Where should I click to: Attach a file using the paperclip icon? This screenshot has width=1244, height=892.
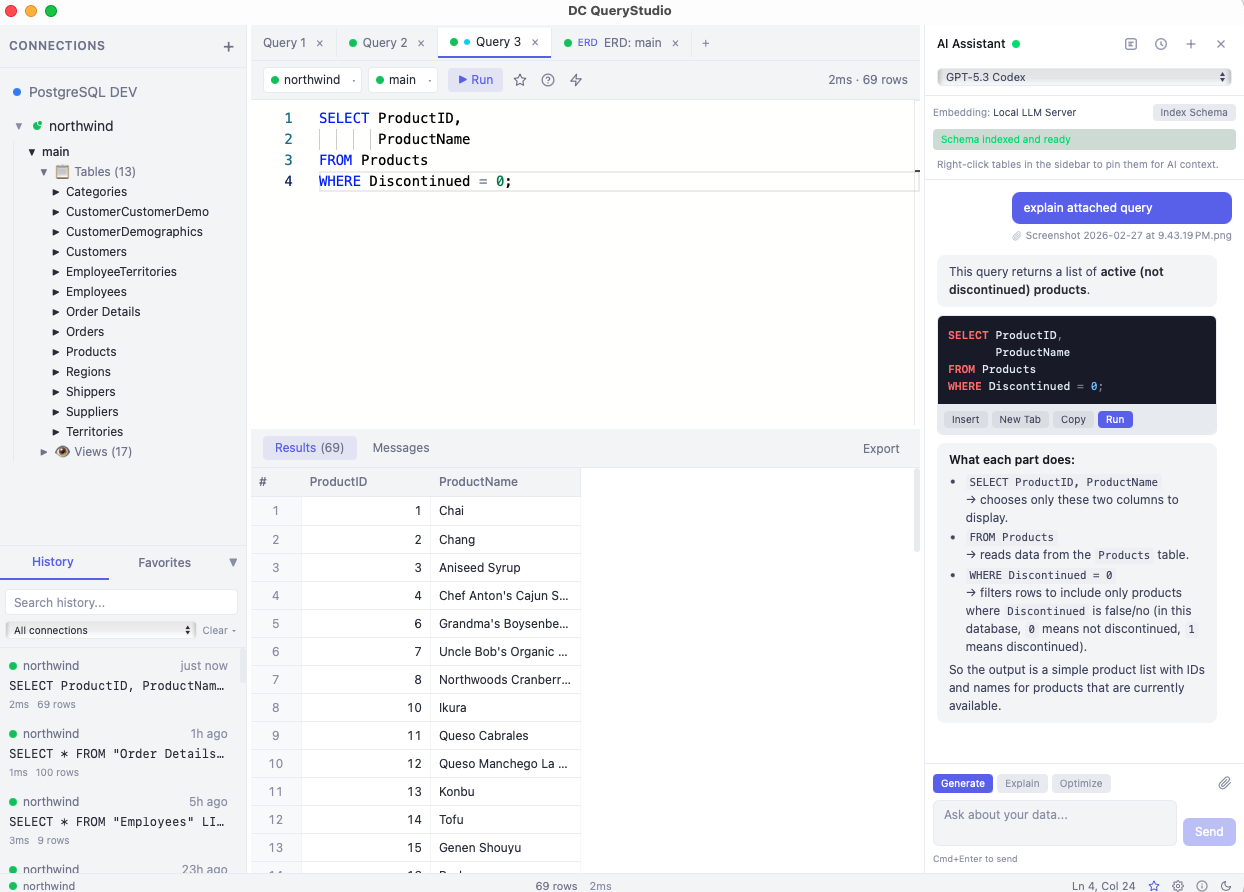pos(1224,782)
